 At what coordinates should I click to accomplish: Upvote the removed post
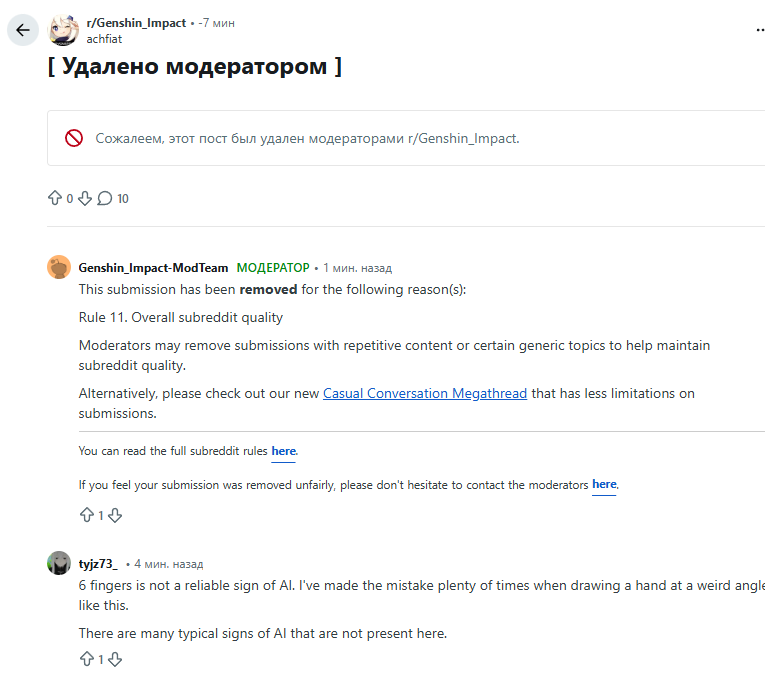[55, 198]
